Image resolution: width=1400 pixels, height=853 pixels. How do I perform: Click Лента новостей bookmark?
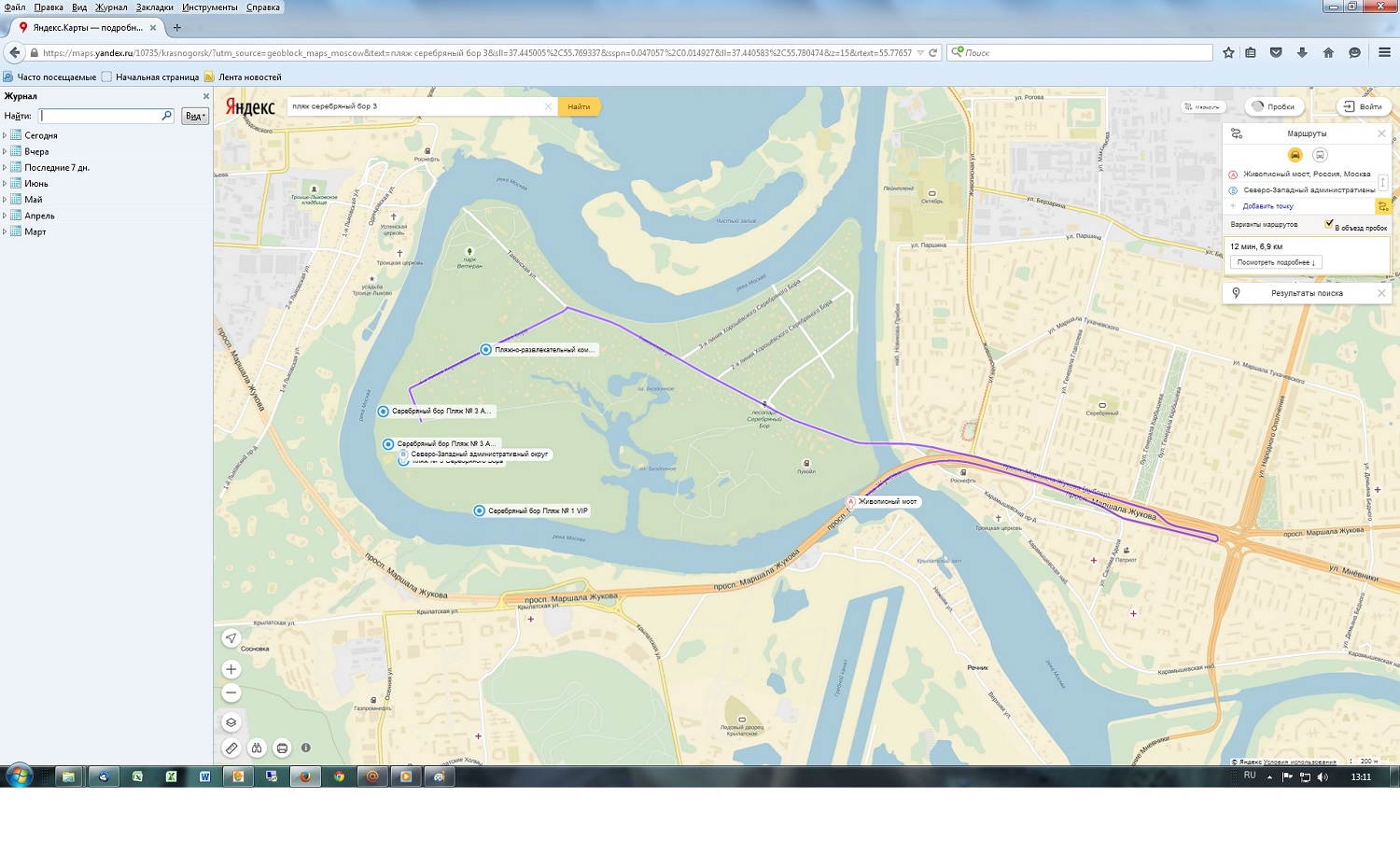point(243,77)
